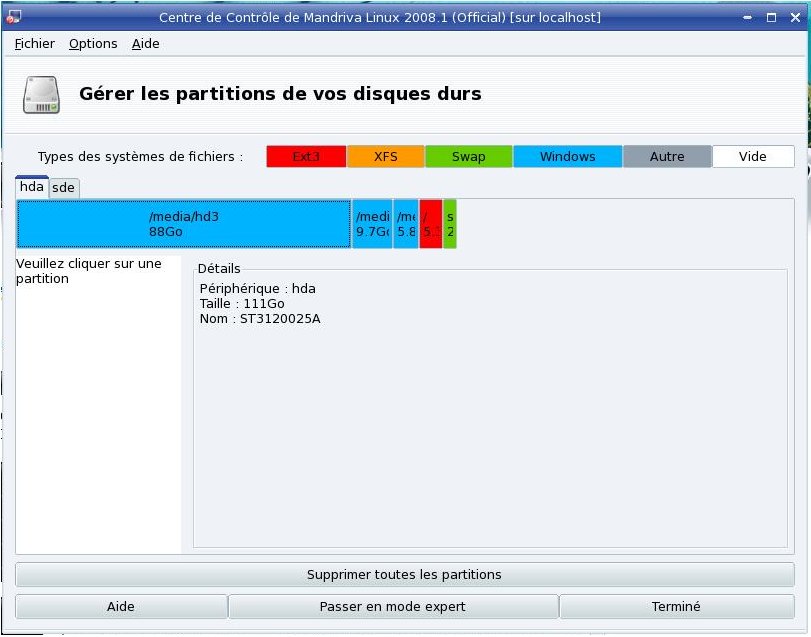Click the Ext3 filesystem type swatch

[x=306, y=157]
